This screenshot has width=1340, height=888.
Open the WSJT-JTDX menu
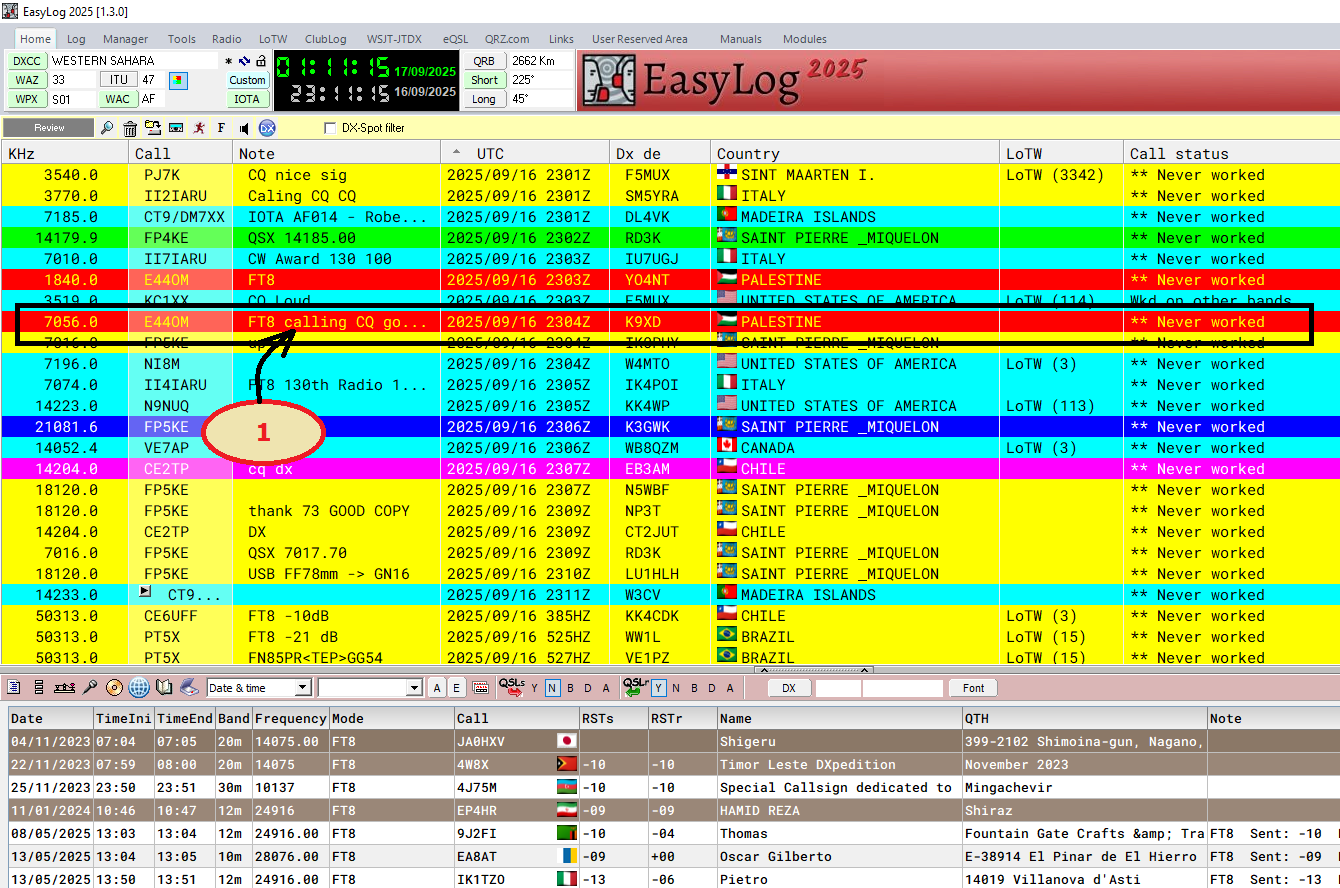tap(394, 39)
